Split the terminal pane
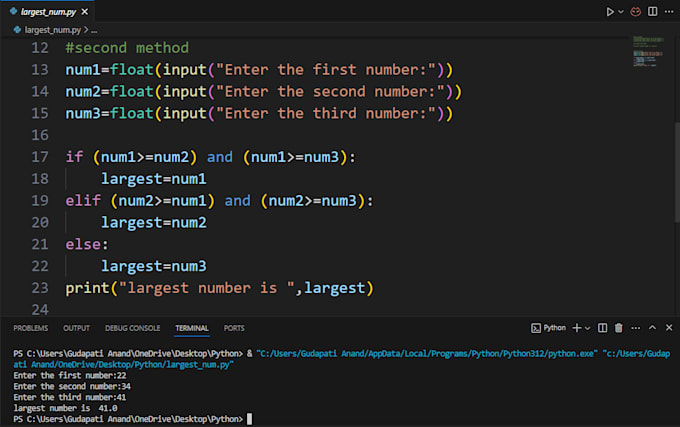This screenshot has height=427, width=680. (603, 327)
